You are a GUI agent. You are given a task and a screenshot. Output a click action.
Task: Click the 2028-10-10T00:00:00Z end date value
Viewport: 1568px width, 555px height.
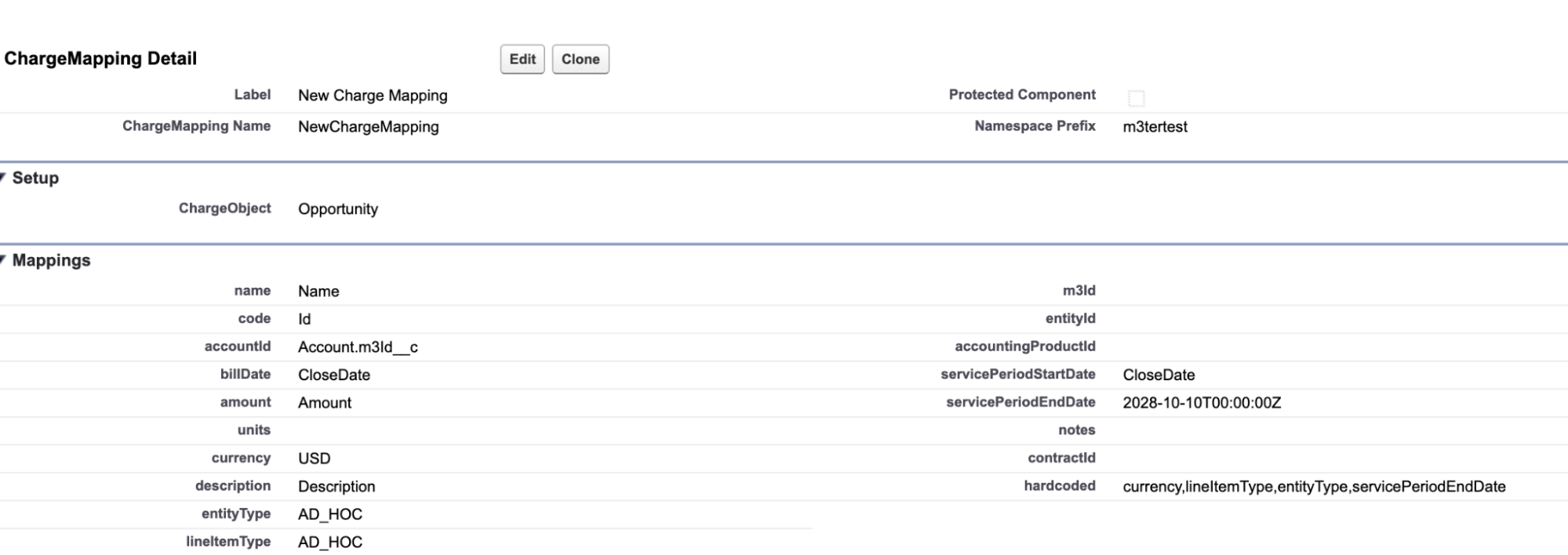tap(1202, 403)
